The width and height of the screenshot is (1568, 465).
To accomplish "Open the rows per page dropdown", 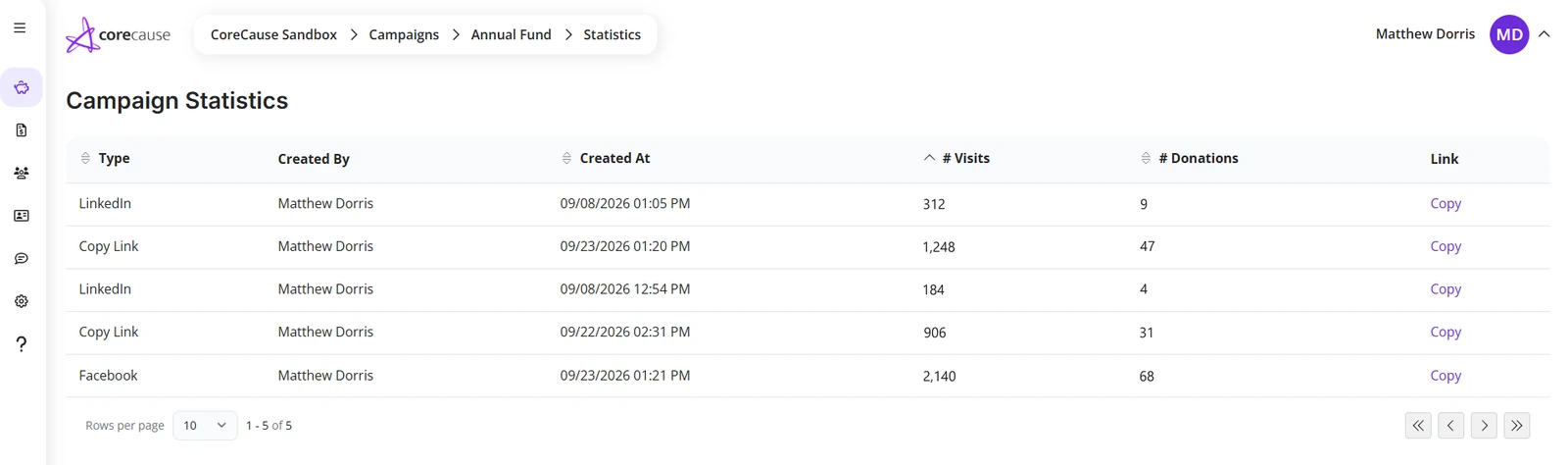I will point(205,425).
